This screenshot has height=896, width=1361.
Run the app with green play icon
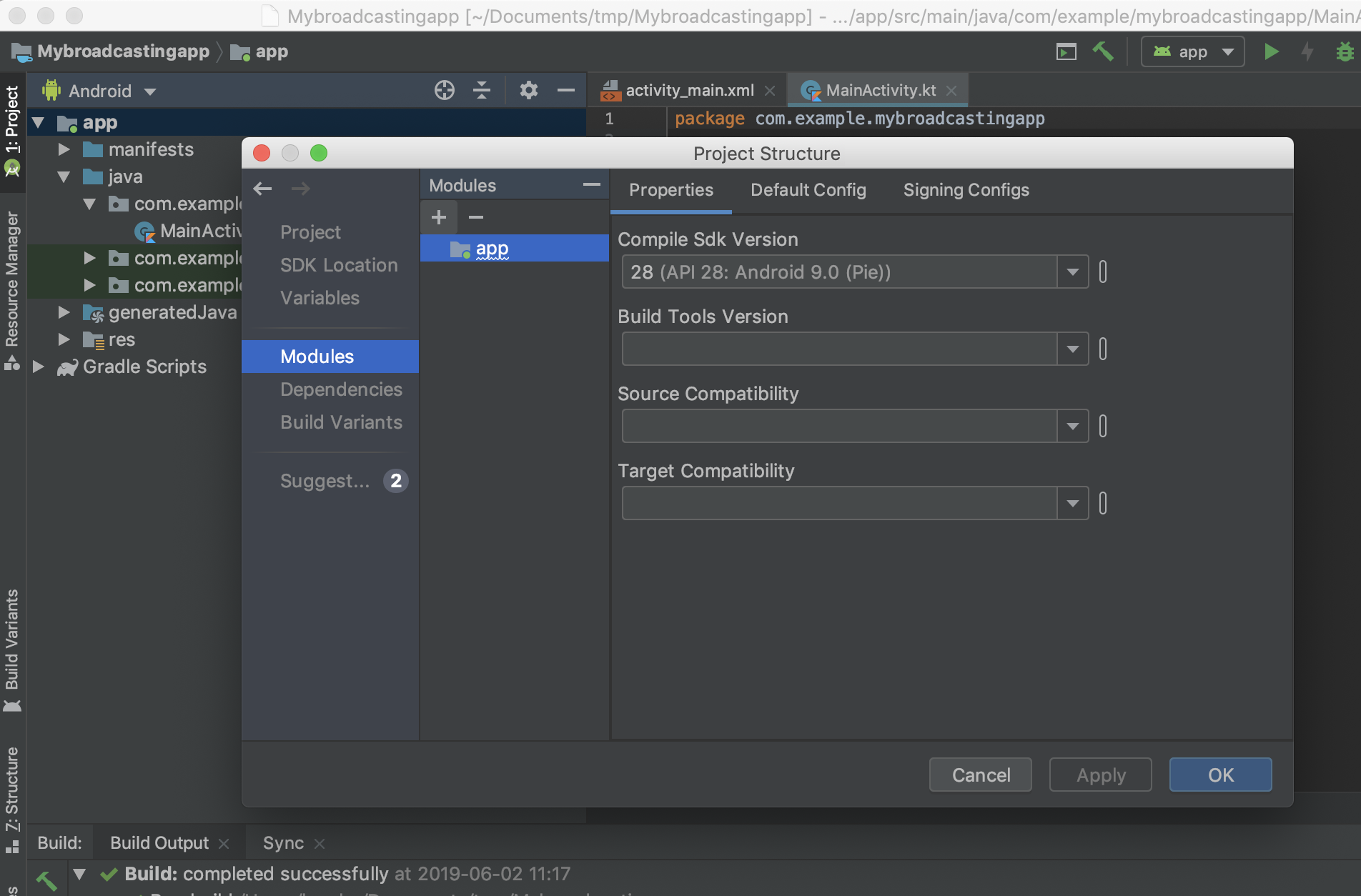1271,51
